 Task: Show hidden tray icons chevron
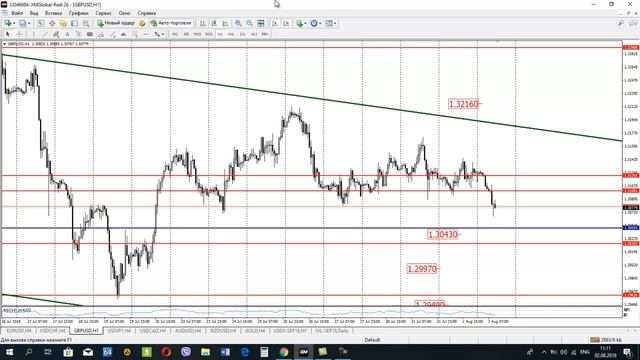(x=544, y=351)
